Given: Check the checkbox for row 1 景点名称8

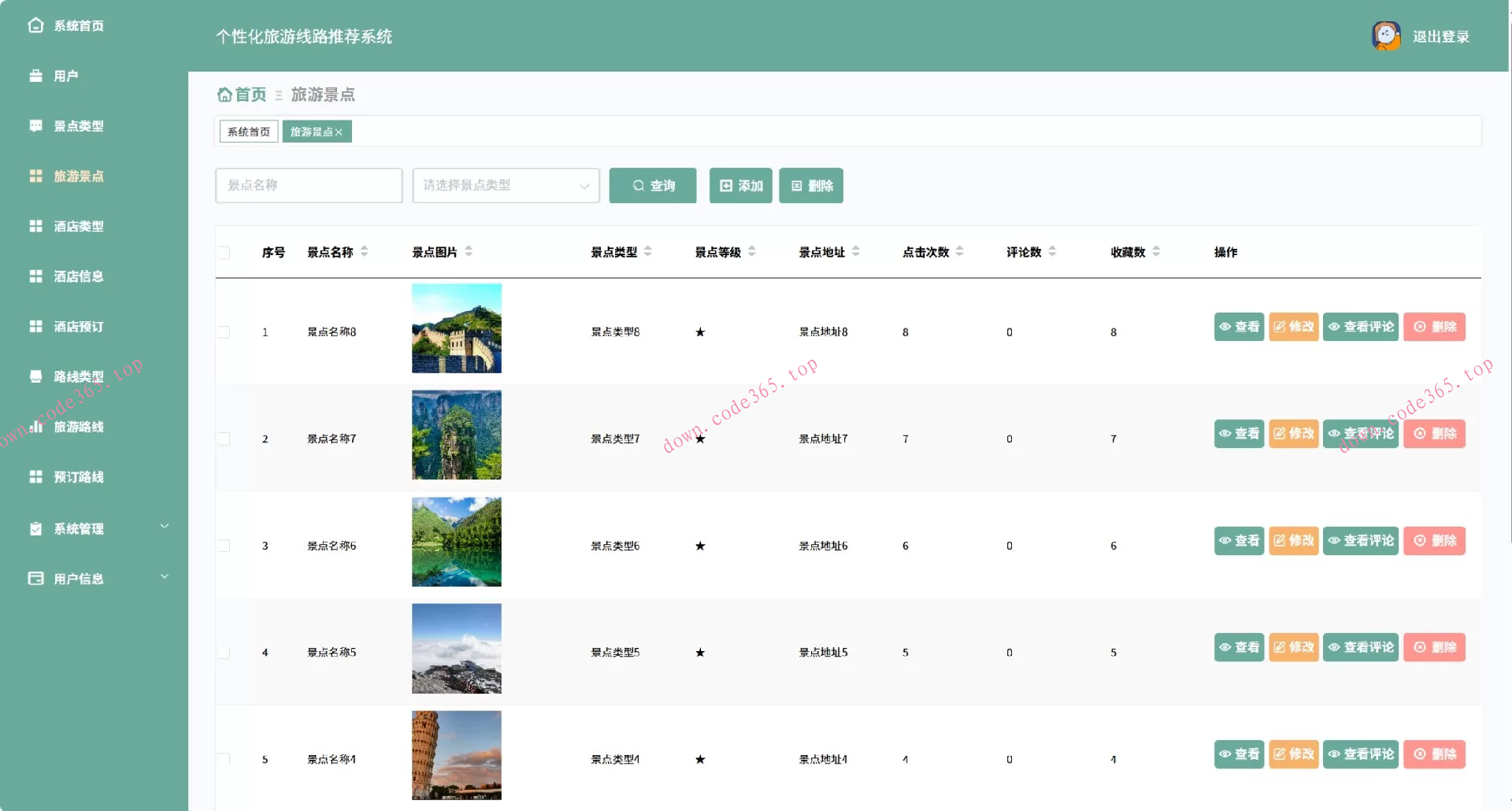Looking at the screenshot, I should tap(224, 332).
